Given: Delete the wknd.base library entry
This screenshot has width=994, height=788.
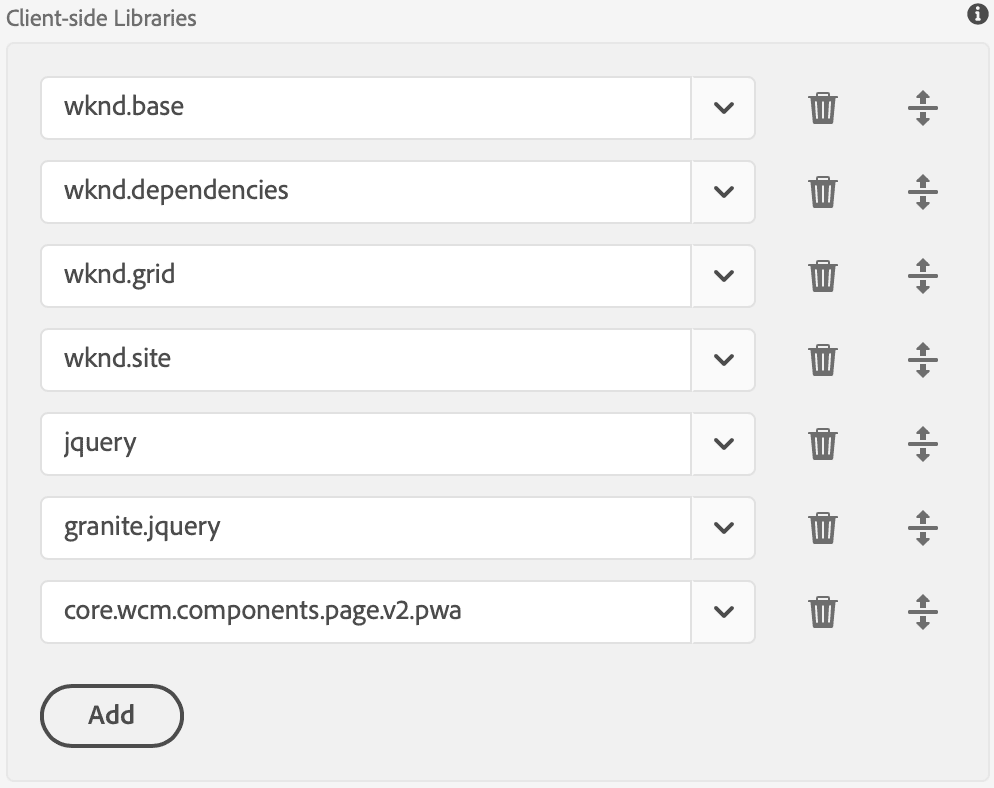Looking at the screenshot, I should tap(822, 108).
